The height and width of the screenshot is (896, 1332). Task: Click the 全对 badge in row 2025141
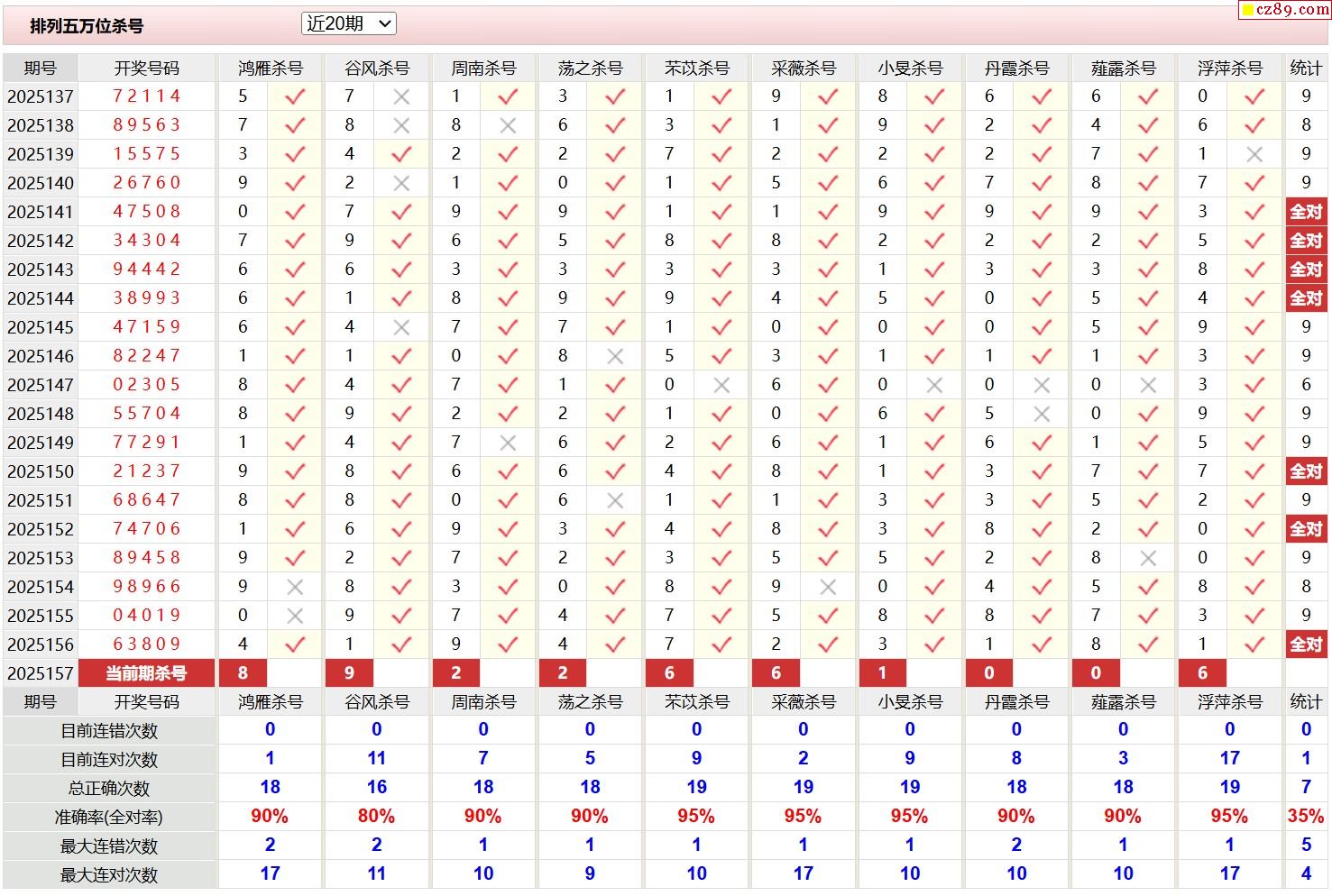tap(1306, 212)
